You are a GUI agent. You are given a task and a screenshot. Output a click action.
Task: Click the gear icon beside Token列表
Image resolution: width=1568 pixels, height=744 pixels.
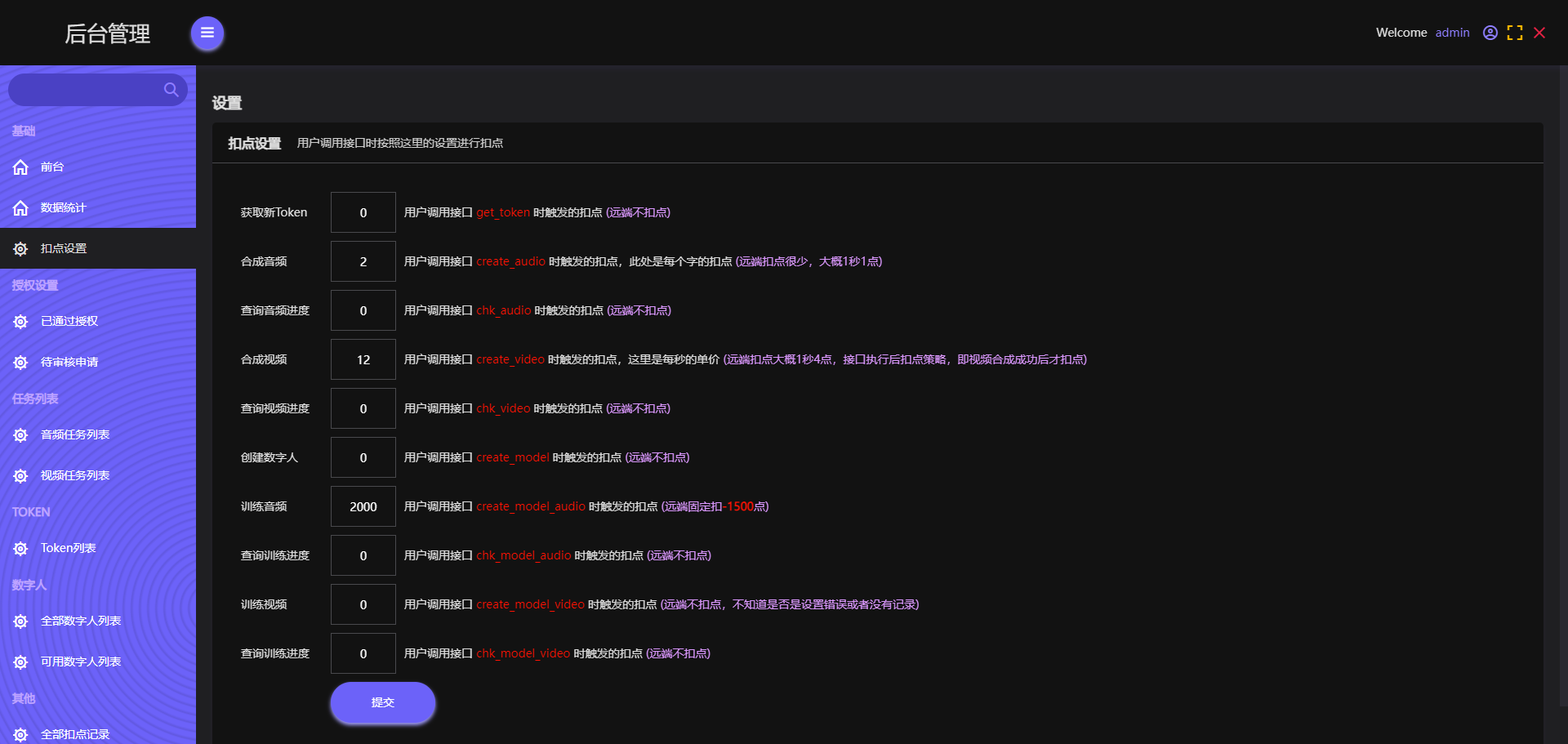21,549
